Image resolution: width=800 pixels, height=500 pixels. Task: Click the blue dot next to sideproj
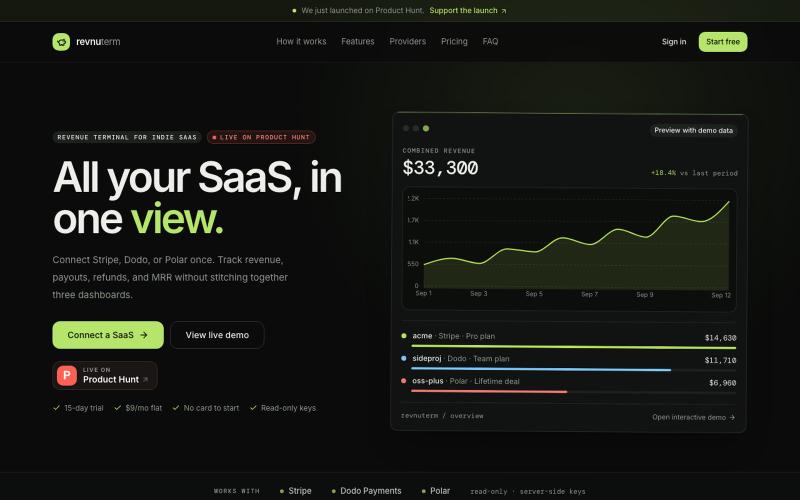click(404, 358)
